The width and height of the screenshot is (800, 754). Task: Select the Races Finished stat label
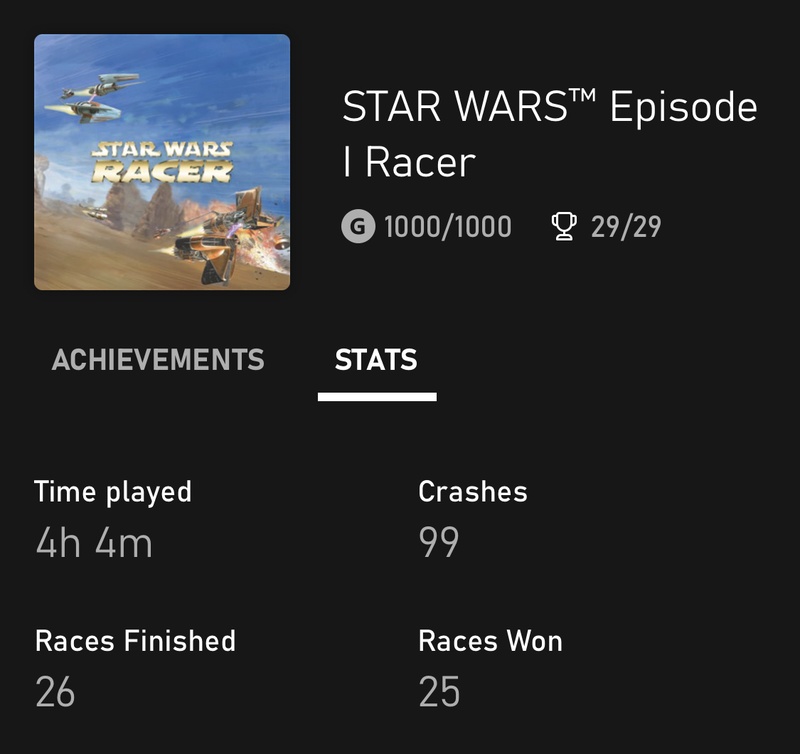(x=135, y=641)
